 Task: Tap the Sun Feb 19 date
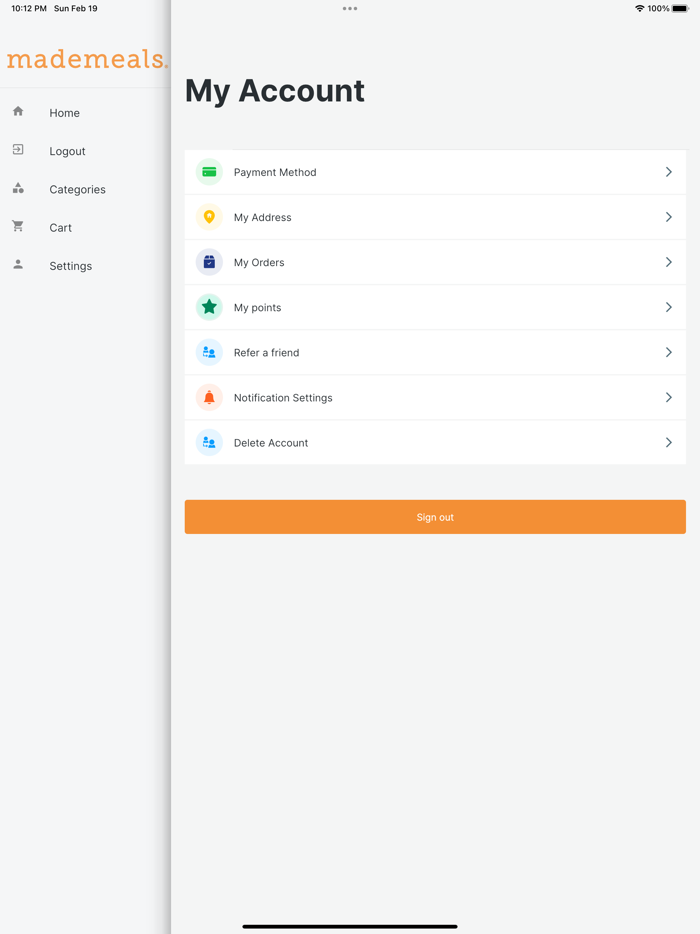coord(76,8)
